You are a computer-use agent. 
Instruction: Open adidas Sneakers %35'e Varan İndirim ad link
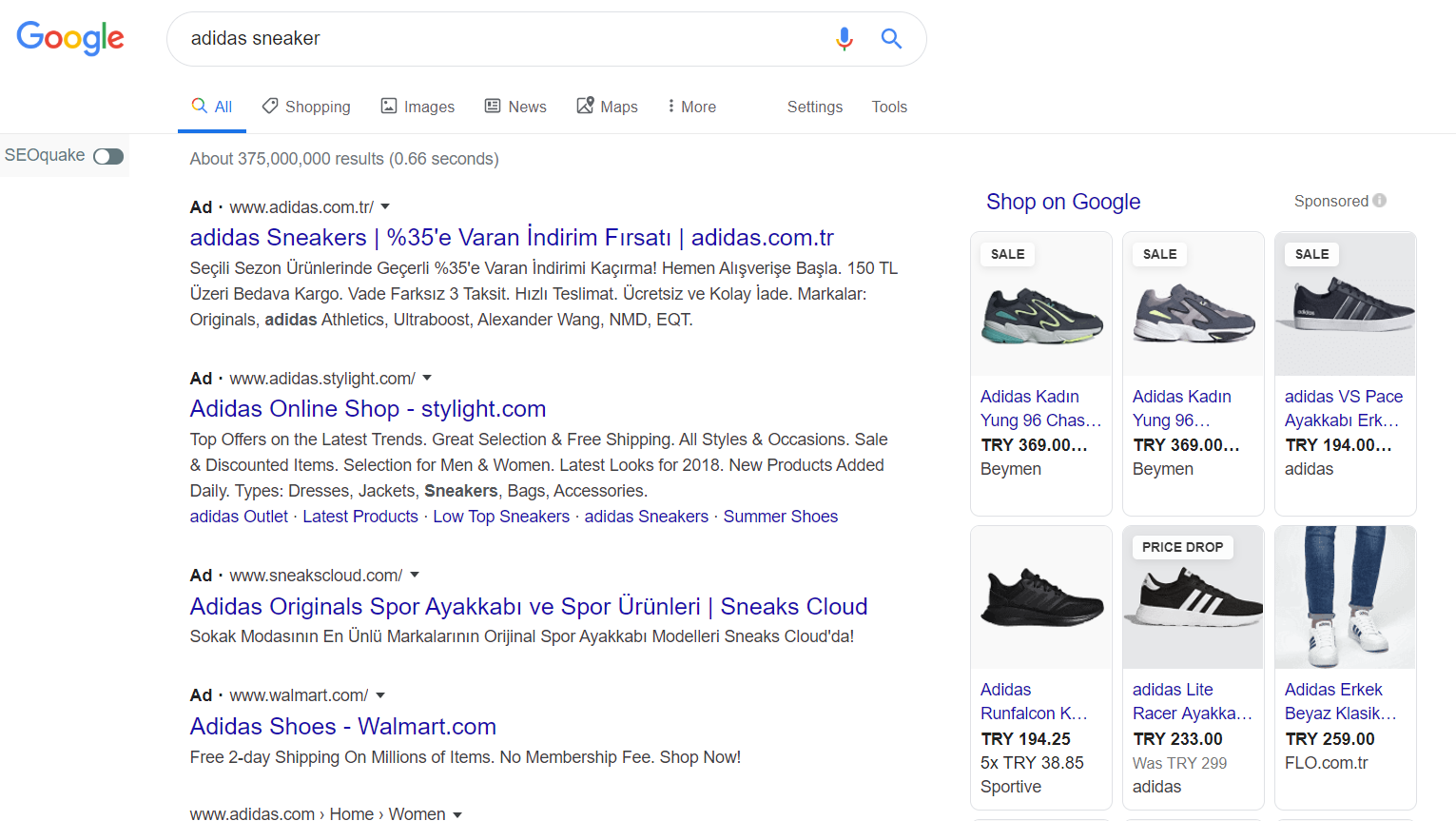(512, 237)
